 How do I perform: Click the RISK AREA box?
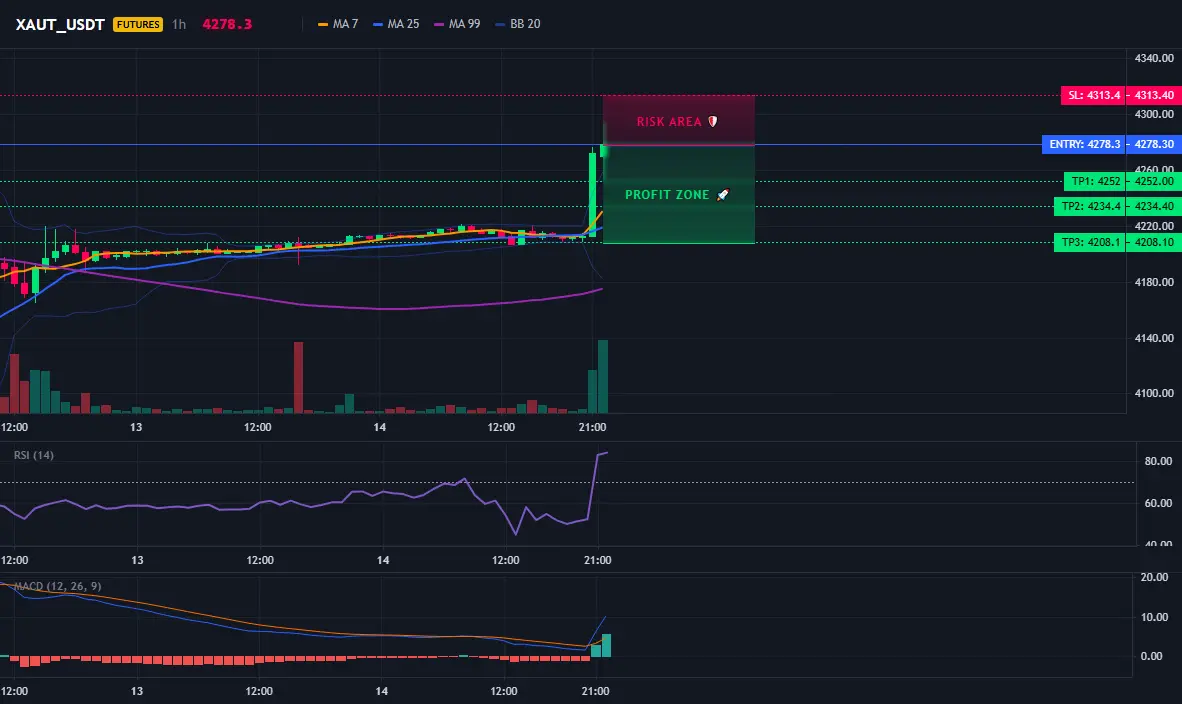(678, 120)
